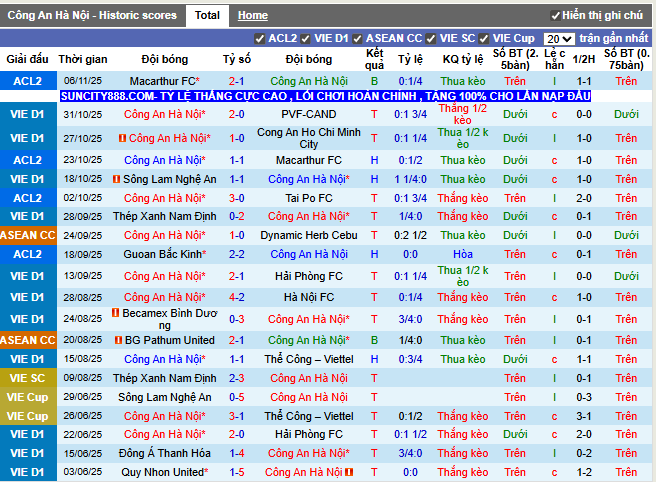This screenshot has width=656, height=482.
Task: Uncheck the ACL2 league filter
Action: (259, 39)
